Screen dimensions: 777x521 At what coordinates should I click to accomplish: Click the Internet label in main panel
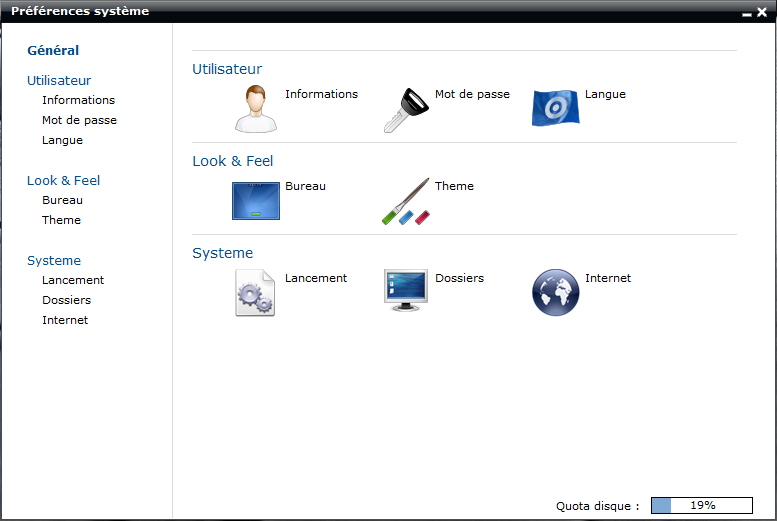(x=608, y=278)
